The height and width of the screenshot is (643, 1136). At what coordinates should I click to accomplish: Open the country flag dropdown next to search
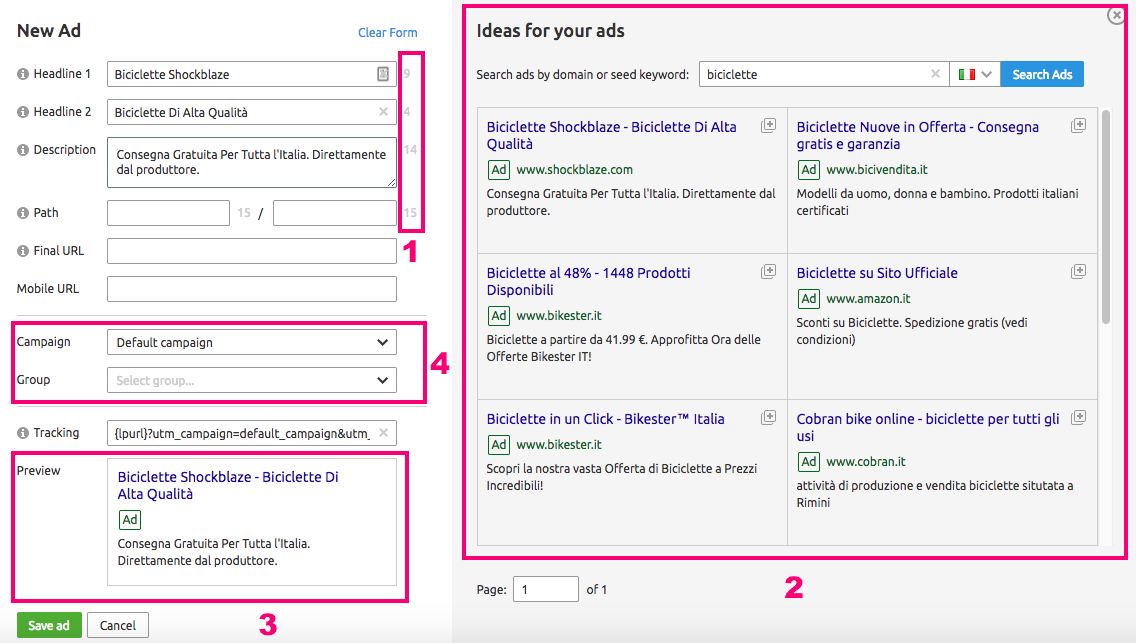click(x=974, y=74)
